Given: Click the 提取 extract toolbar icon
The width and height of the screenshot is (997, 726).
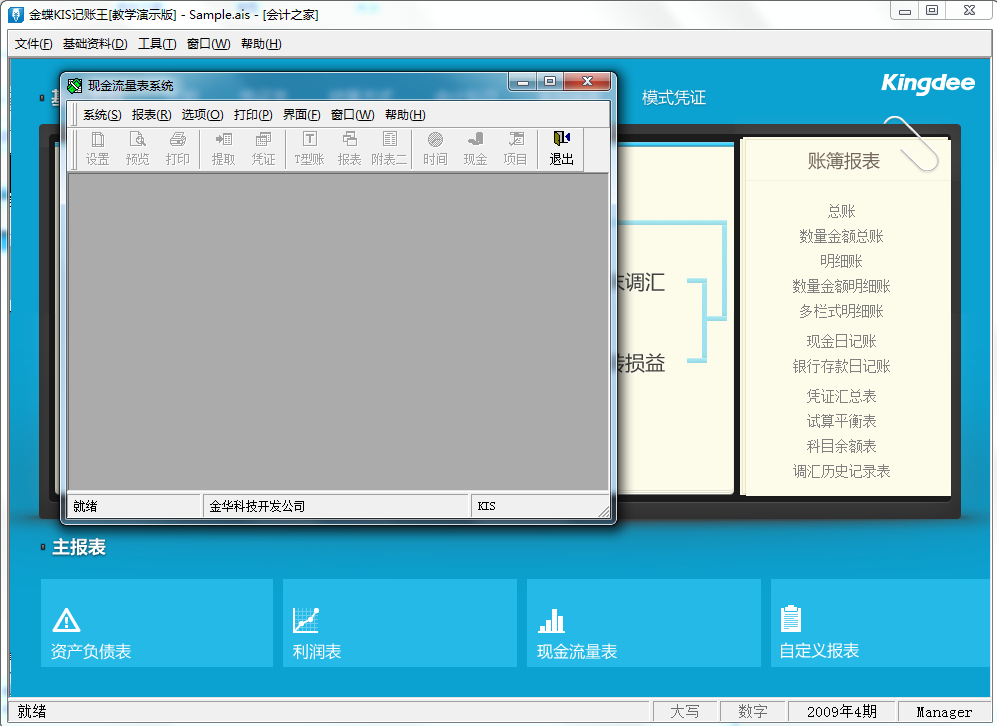Looking at the screenshot, I should tap(223, 149).
